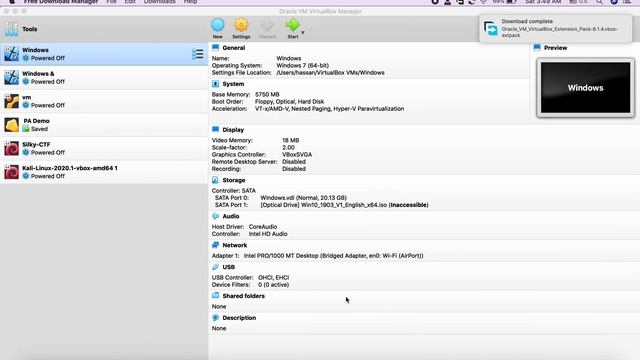Click the Preview panel heading
640x360 pixels.
point(555,48)
